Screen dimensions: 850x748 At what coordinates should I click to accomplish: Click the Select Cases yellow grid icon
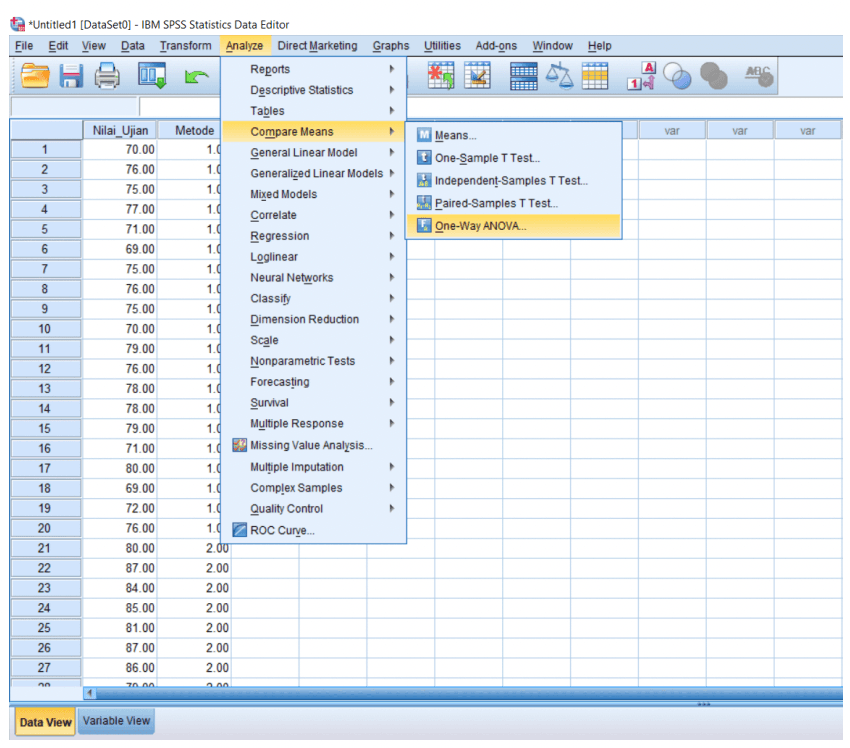[595, 75]
